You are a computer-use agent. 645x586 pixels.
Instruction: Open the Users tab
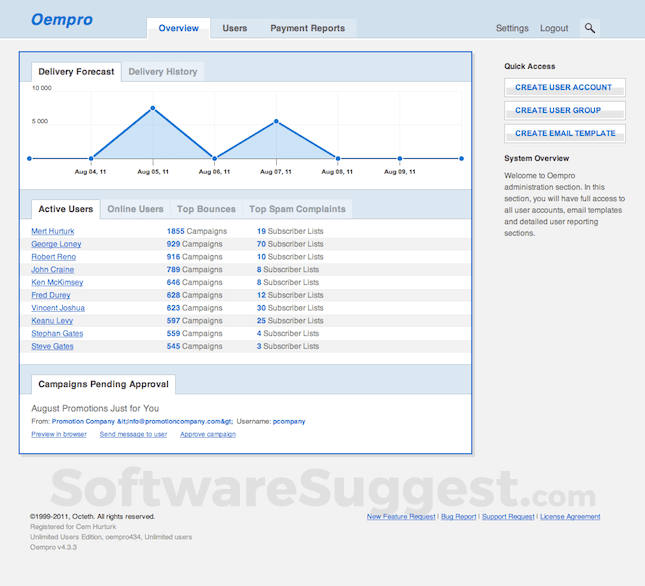pyautogui.click(x=235, y=29)
